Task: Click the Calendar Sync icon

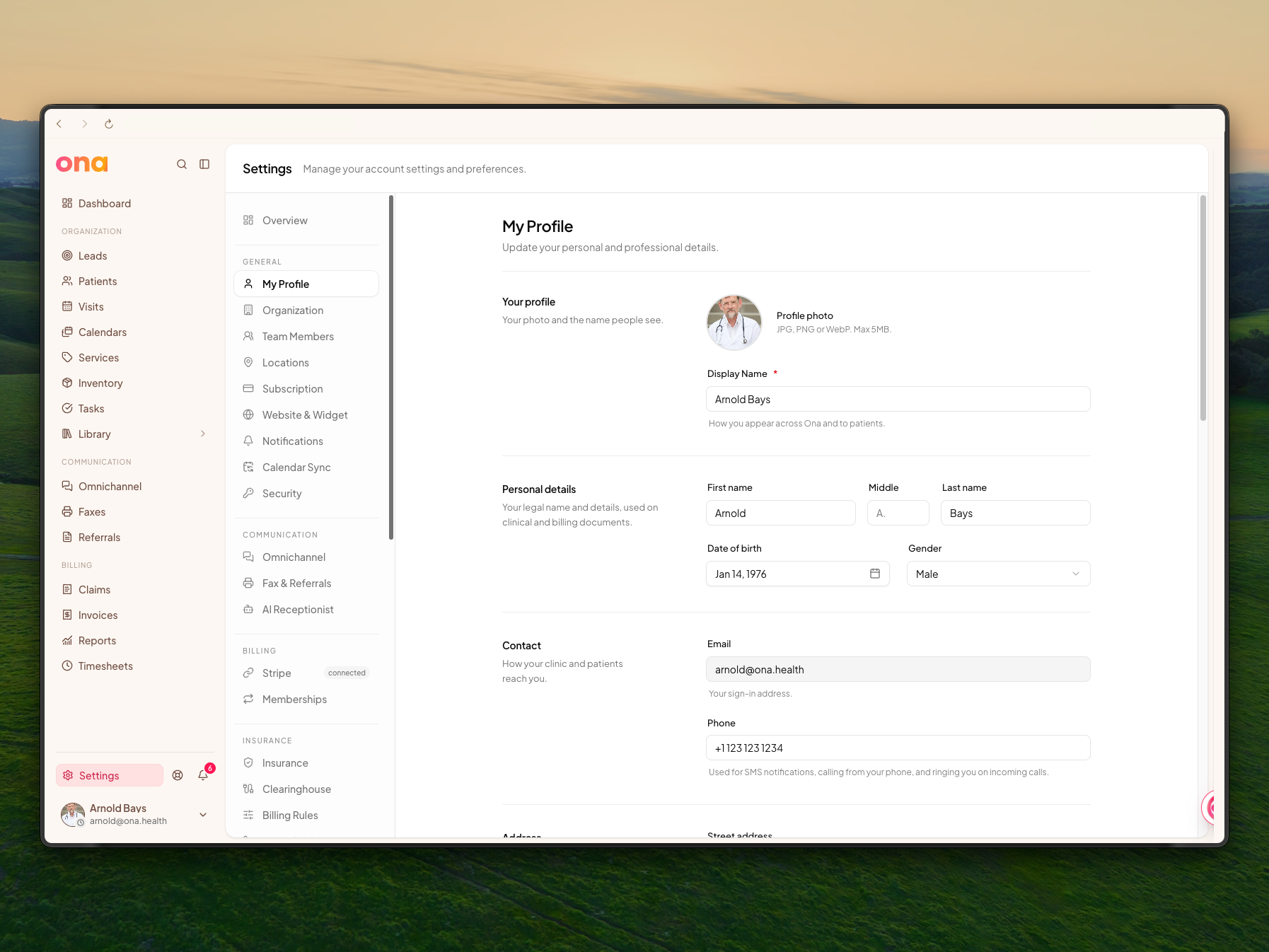Action: click(x=248, y=467)
